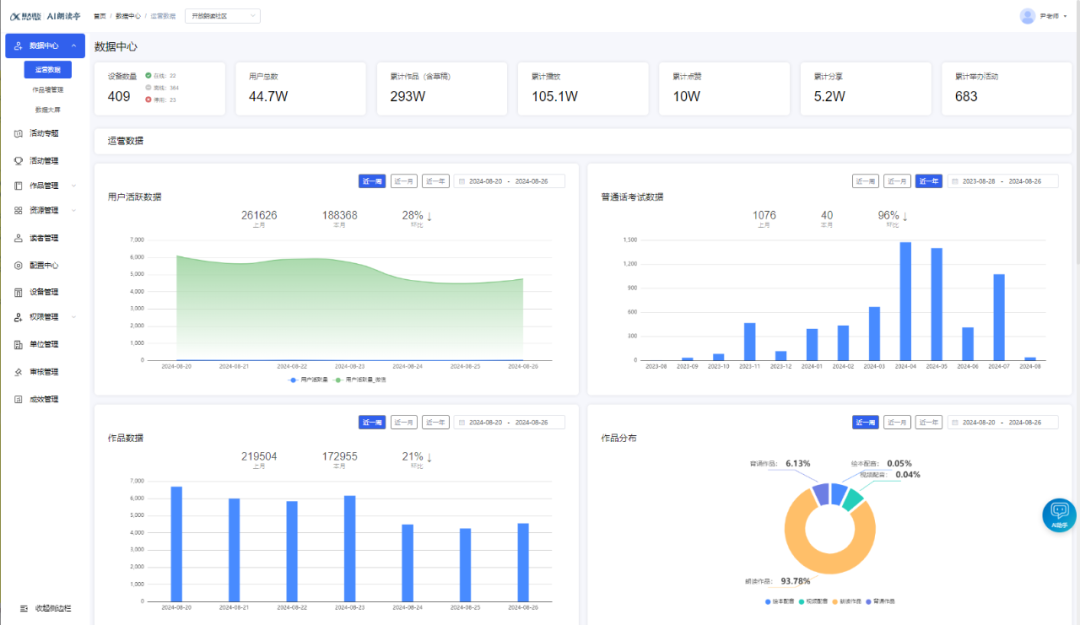Toggle the blue 用户活跃量 legend series

pyautogui.click(x=308, y=380)
